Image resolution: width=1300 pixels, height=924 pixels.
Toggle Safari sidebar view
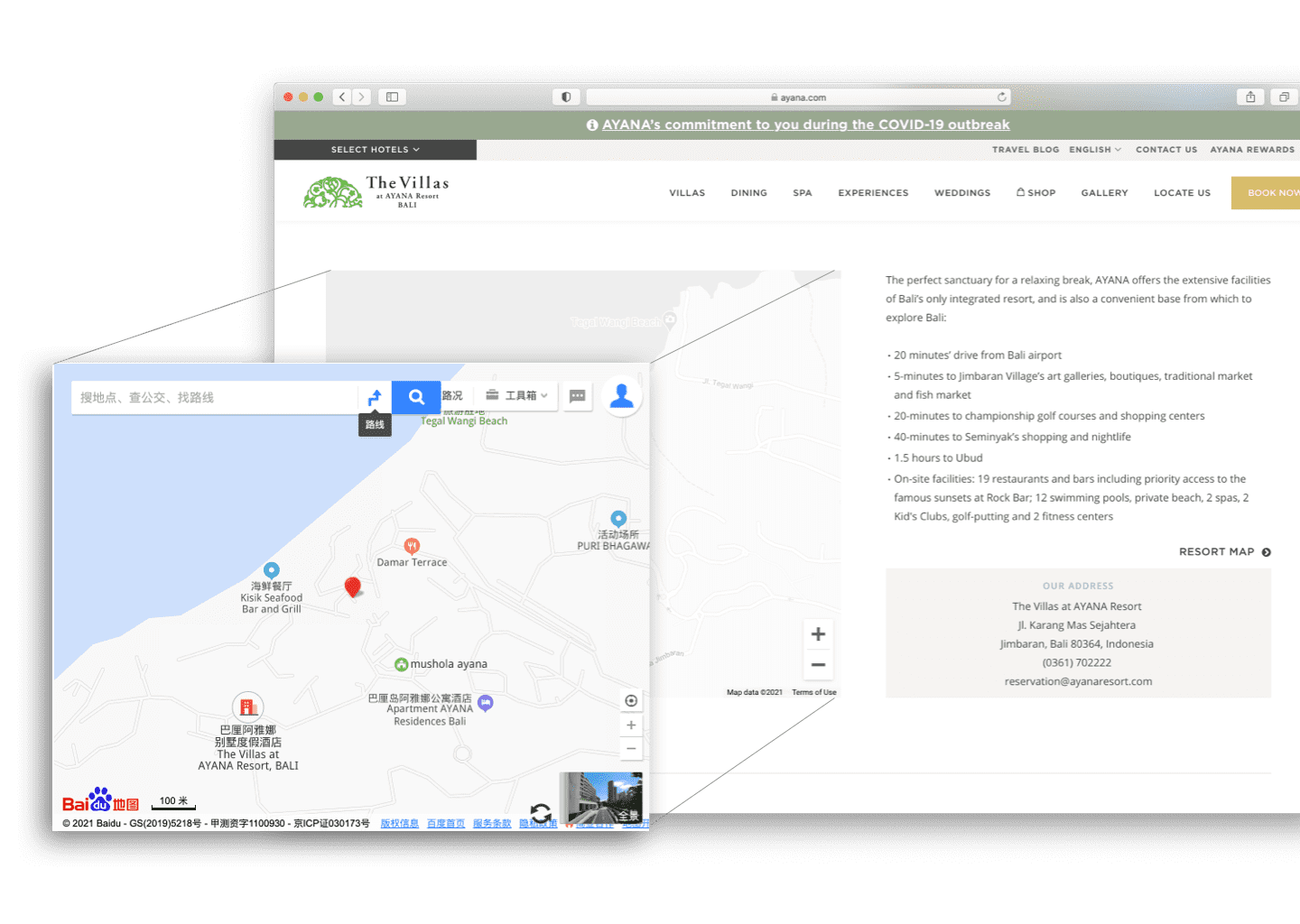392,97
